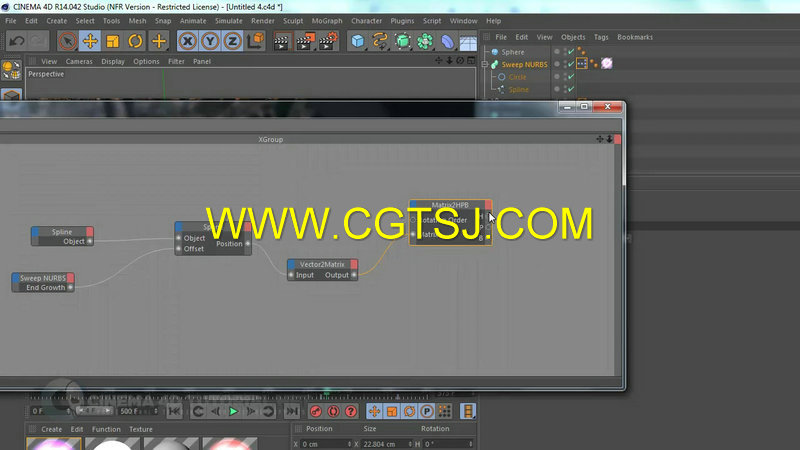Click the Record Active Objects button
800x450 pixels.
pyautogui.click(x=316, y=411)
